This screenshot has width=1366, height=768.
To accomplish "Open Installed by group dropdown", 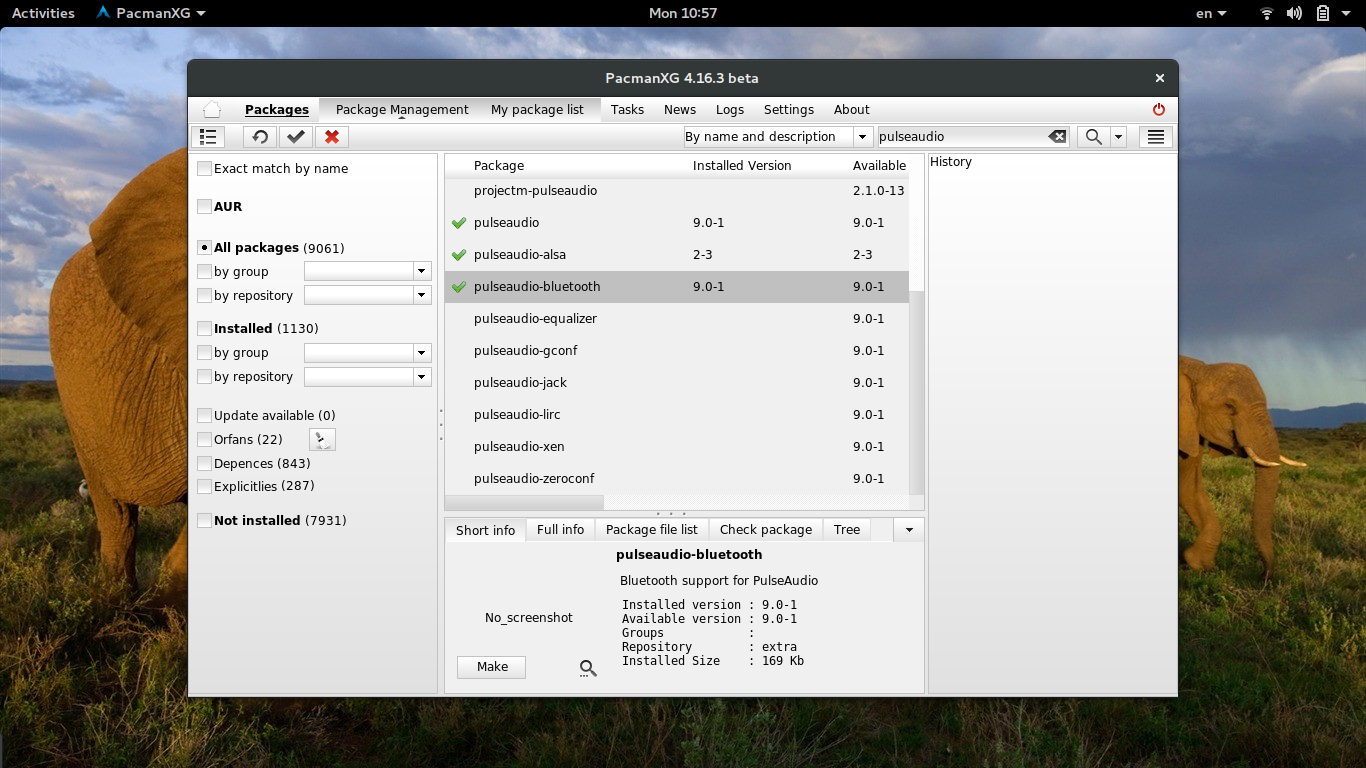I will coord(422,352).
